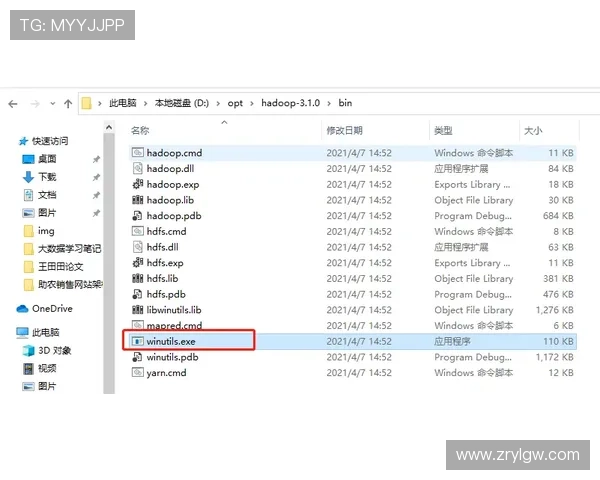600x480 pixels.
Task: Sort files by 类型 column
Action: click(443, 131)
